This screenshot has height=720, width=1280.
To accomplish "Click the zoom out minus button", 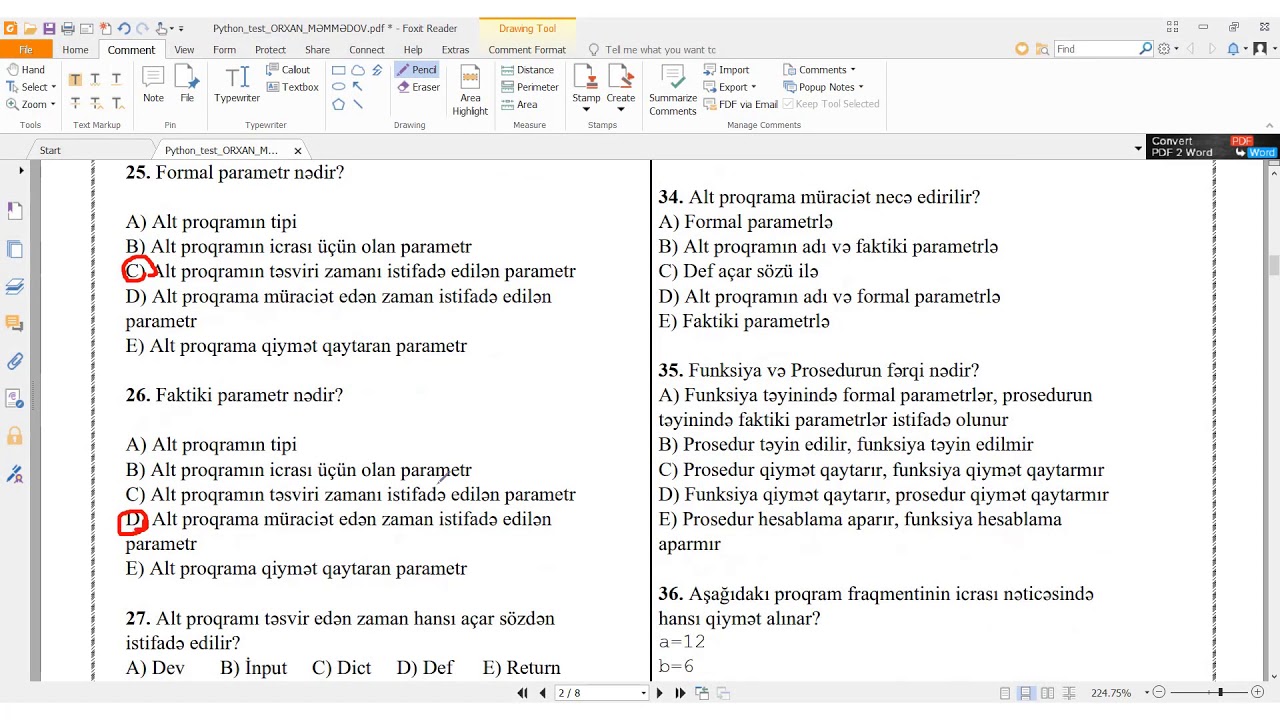I will [1159, 693].
